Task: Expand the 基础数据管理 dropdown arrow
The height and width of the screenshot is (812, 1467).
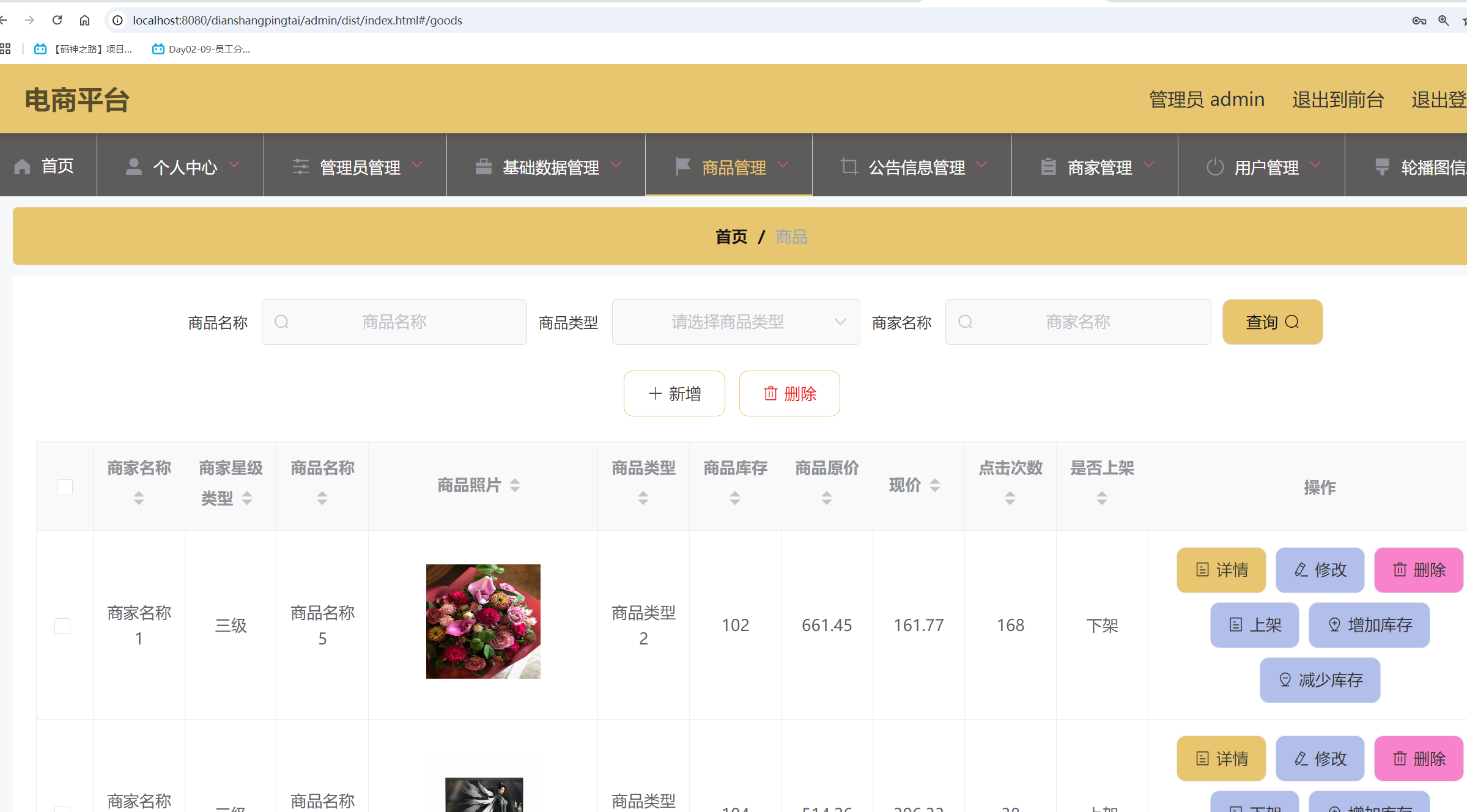Action: 617,166
